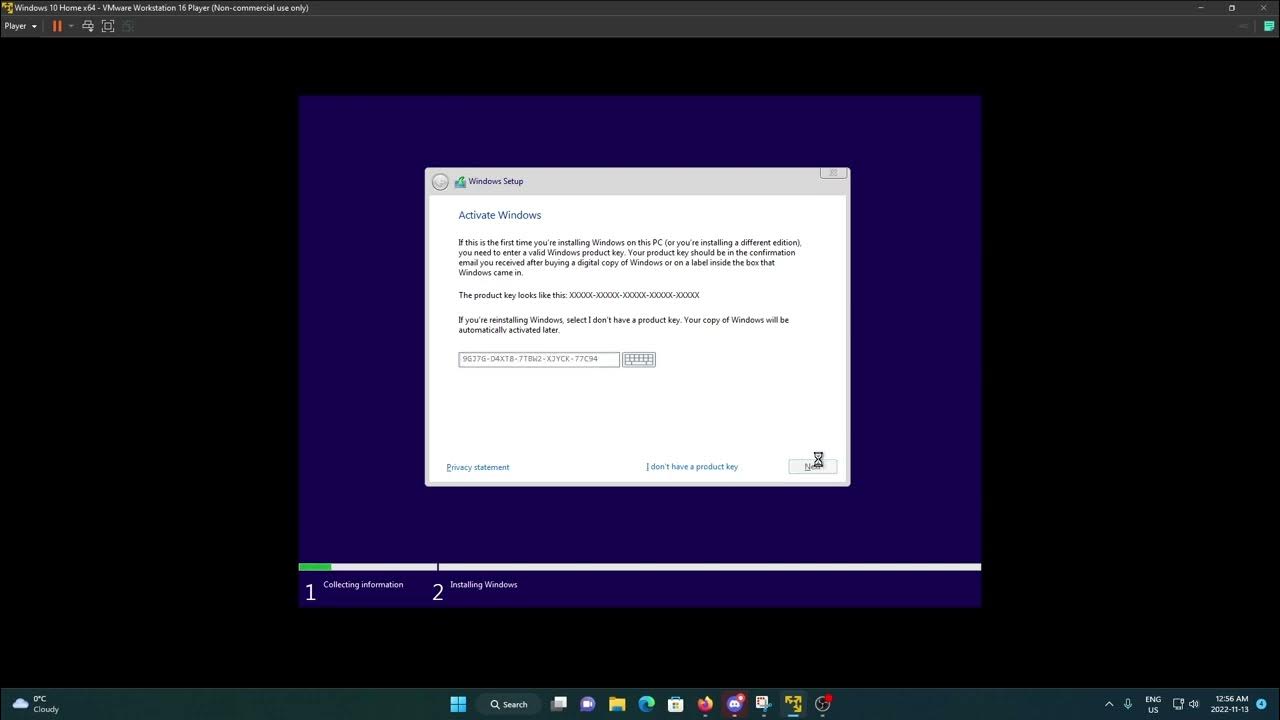Image resolution: width=1280 pixels, height=720 pixels.
Task: Open the on-screen keyboard button
Action: 639,359
